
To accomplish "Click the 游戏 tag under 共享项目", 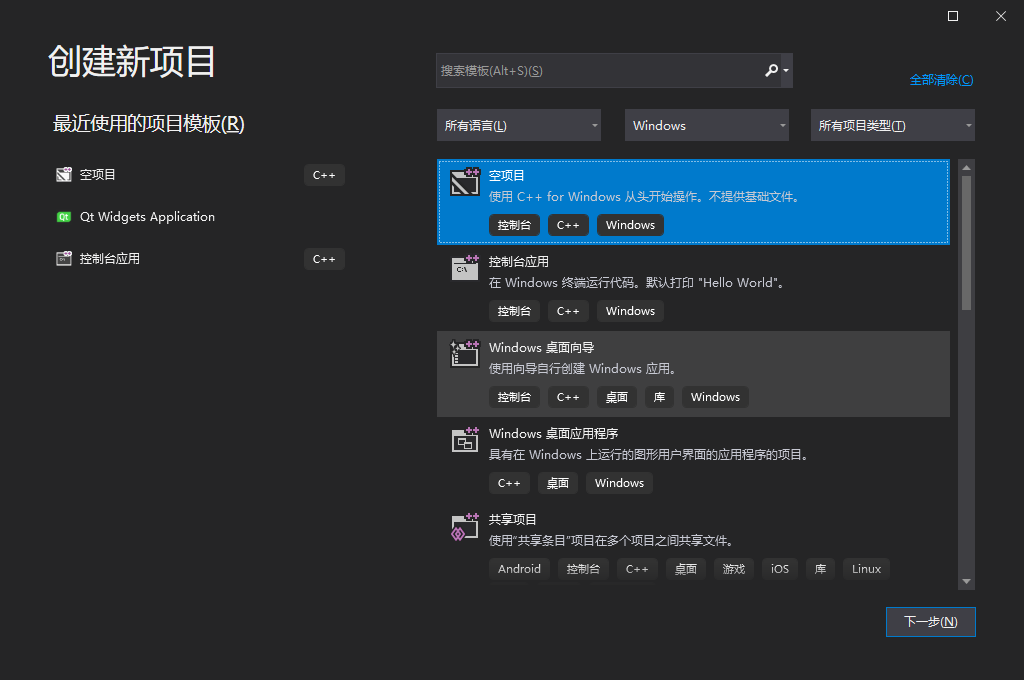I will (x=734, y=569).
